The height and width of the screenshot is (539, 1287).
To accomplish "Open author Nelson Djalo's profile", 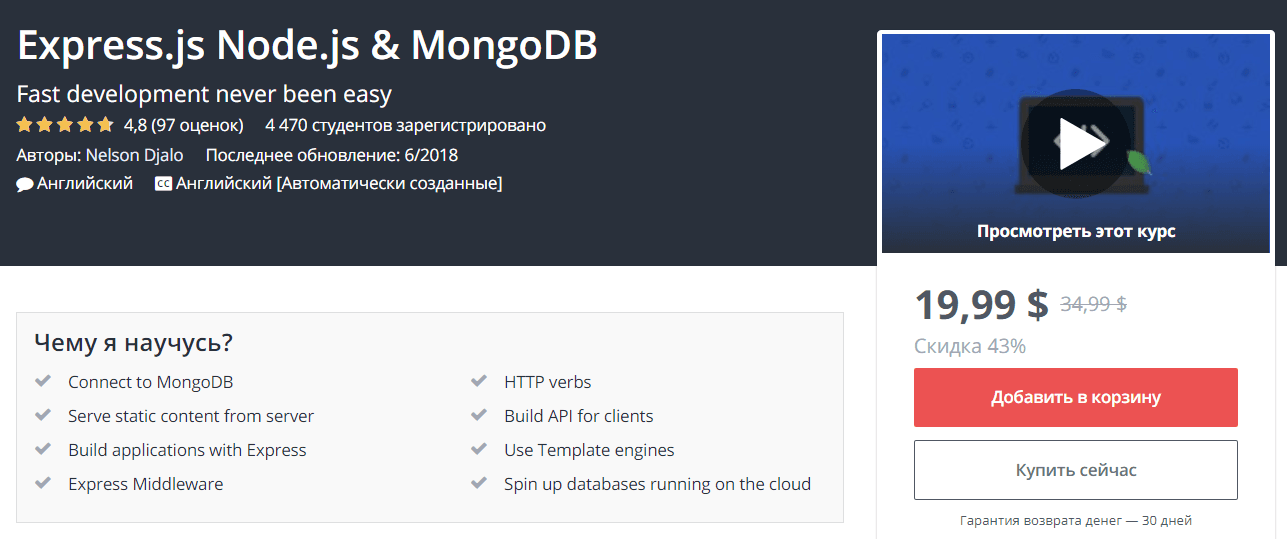I will tap(135, 155).
